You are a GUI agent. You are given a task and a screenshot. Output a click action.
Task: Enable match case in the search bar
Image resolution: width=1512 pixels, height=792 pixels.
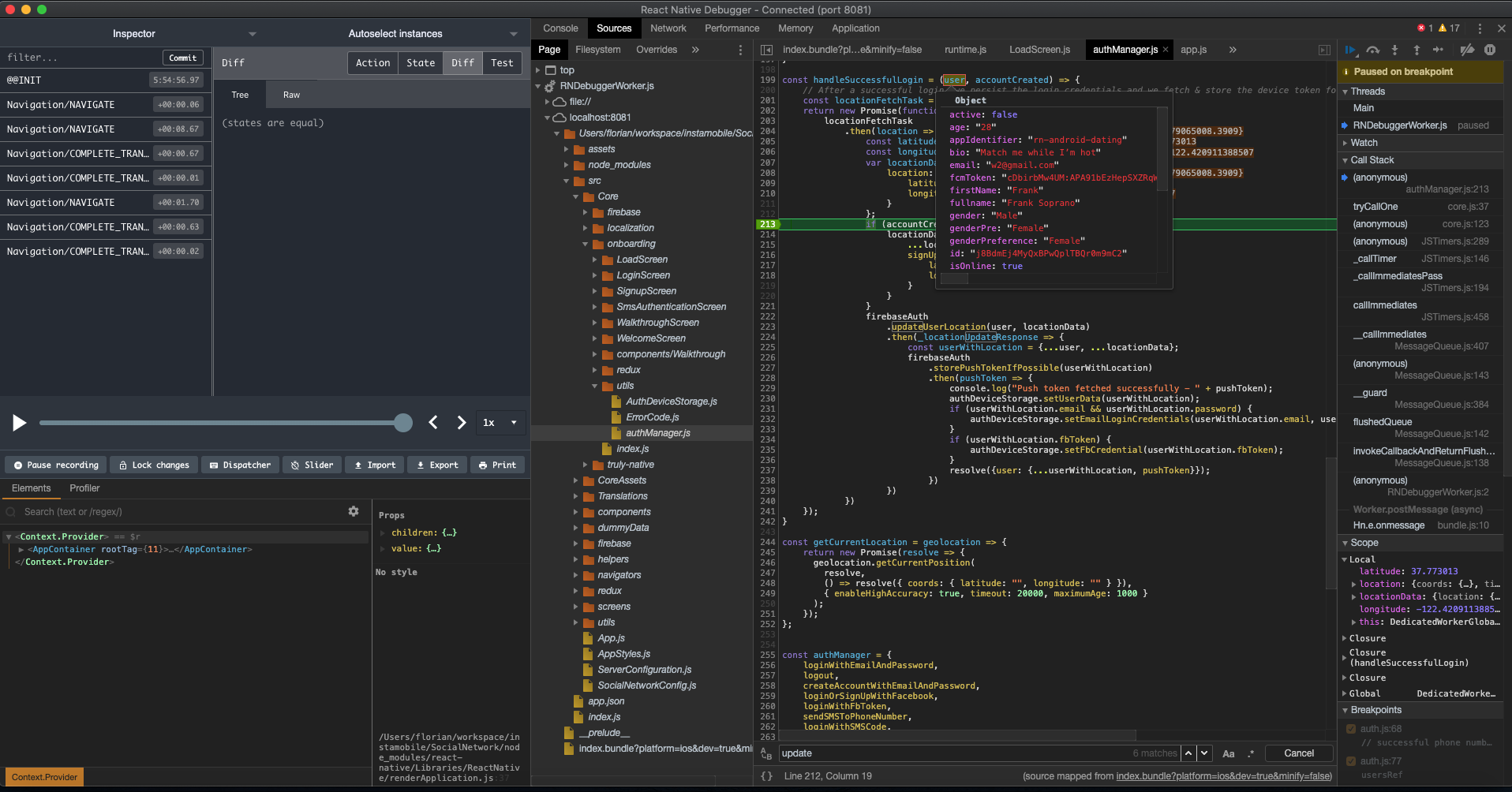click(1228, 753)
